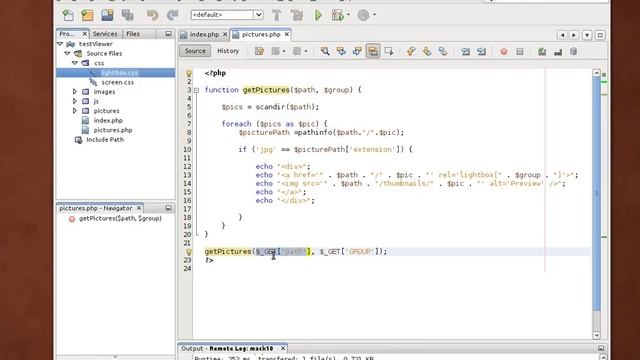Click the Find Selection magnifier icon
The width and height of the screenshot is (640, 360).
(x=325, y=51)
